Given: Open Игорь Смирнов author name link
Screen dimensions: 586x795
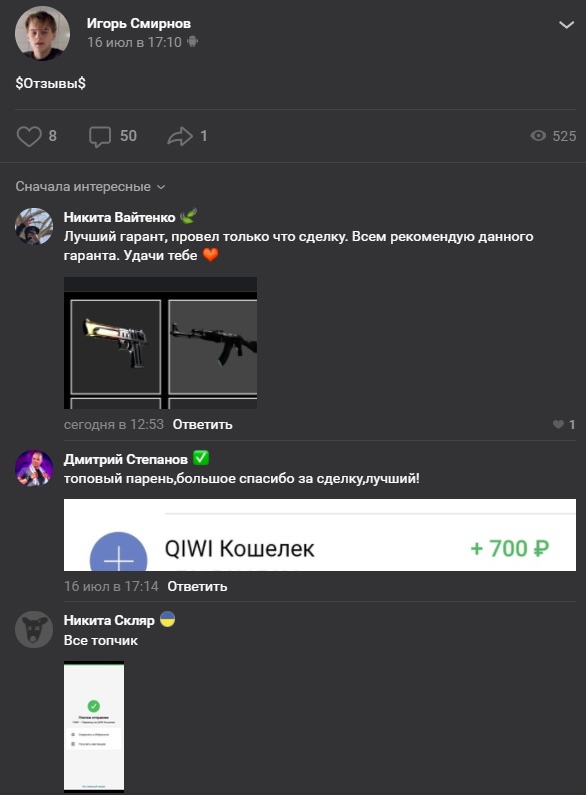Looking at the screenshot, I should [x=138, y=23].
